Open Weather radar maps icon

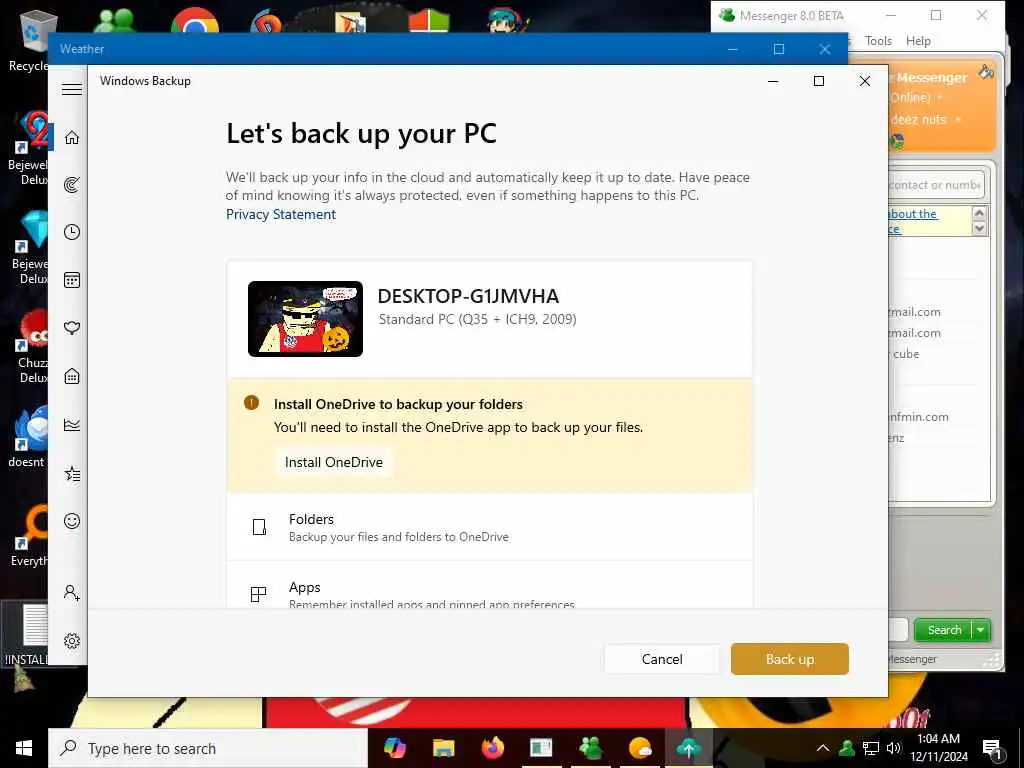72,185
